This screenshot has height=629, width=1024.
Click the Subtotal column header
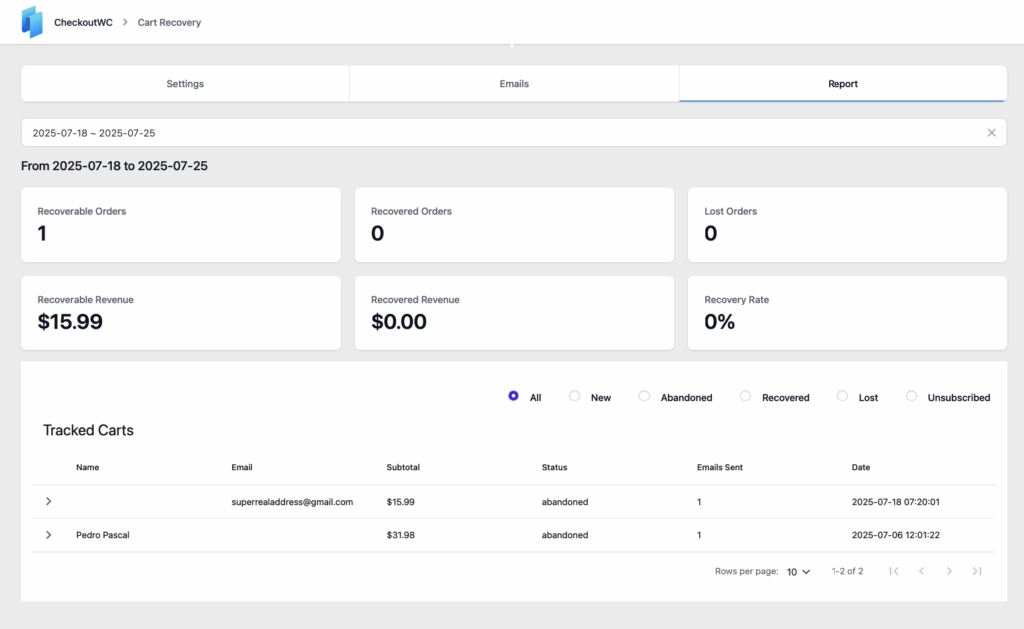pos(403,467)
